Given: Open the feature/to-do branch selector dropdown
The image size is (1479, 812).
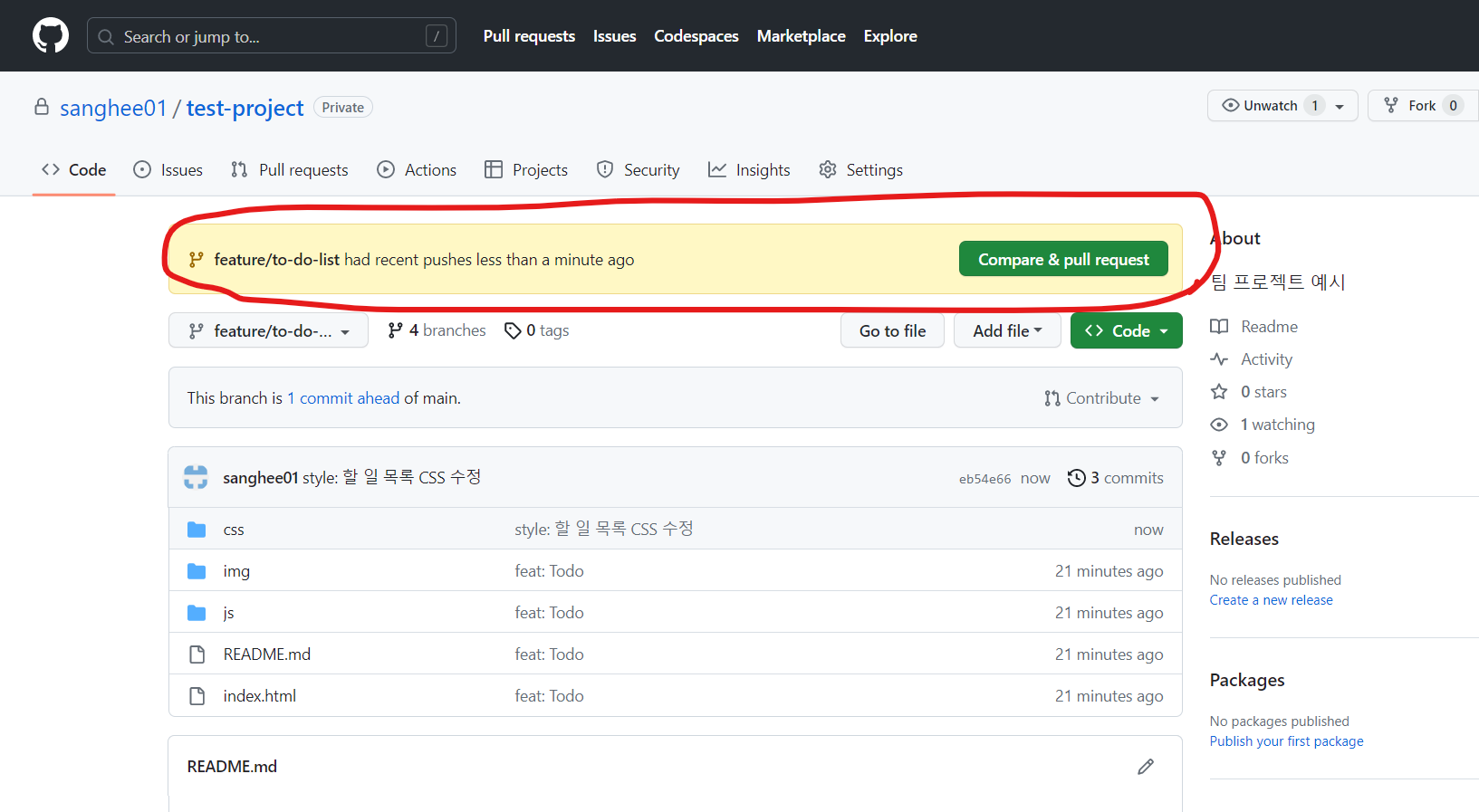Looking at the screenshot, I should (268, 330).
